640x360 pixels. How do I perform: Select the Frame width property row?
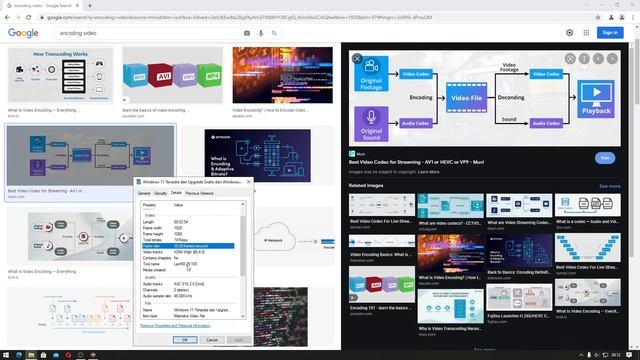188,228
